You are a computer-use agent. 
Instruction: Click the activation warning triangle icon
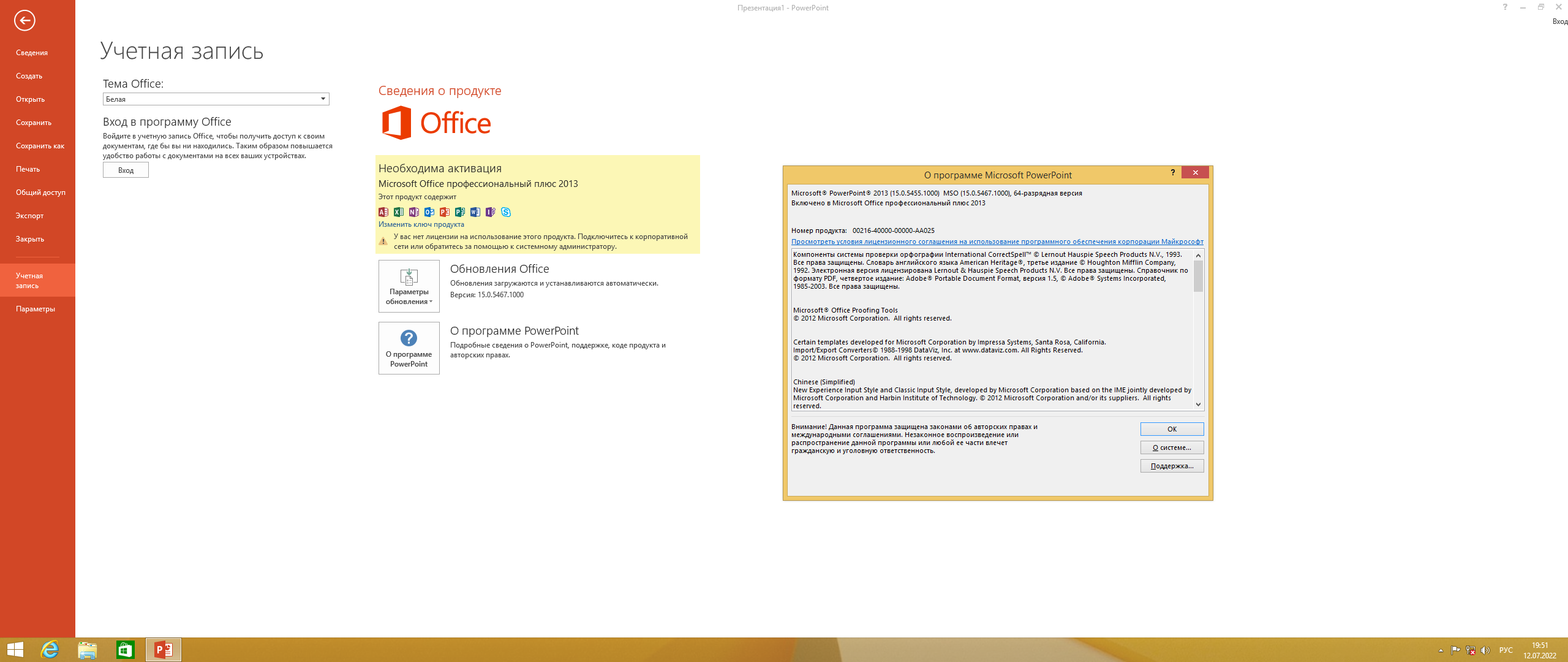[383, 242]
